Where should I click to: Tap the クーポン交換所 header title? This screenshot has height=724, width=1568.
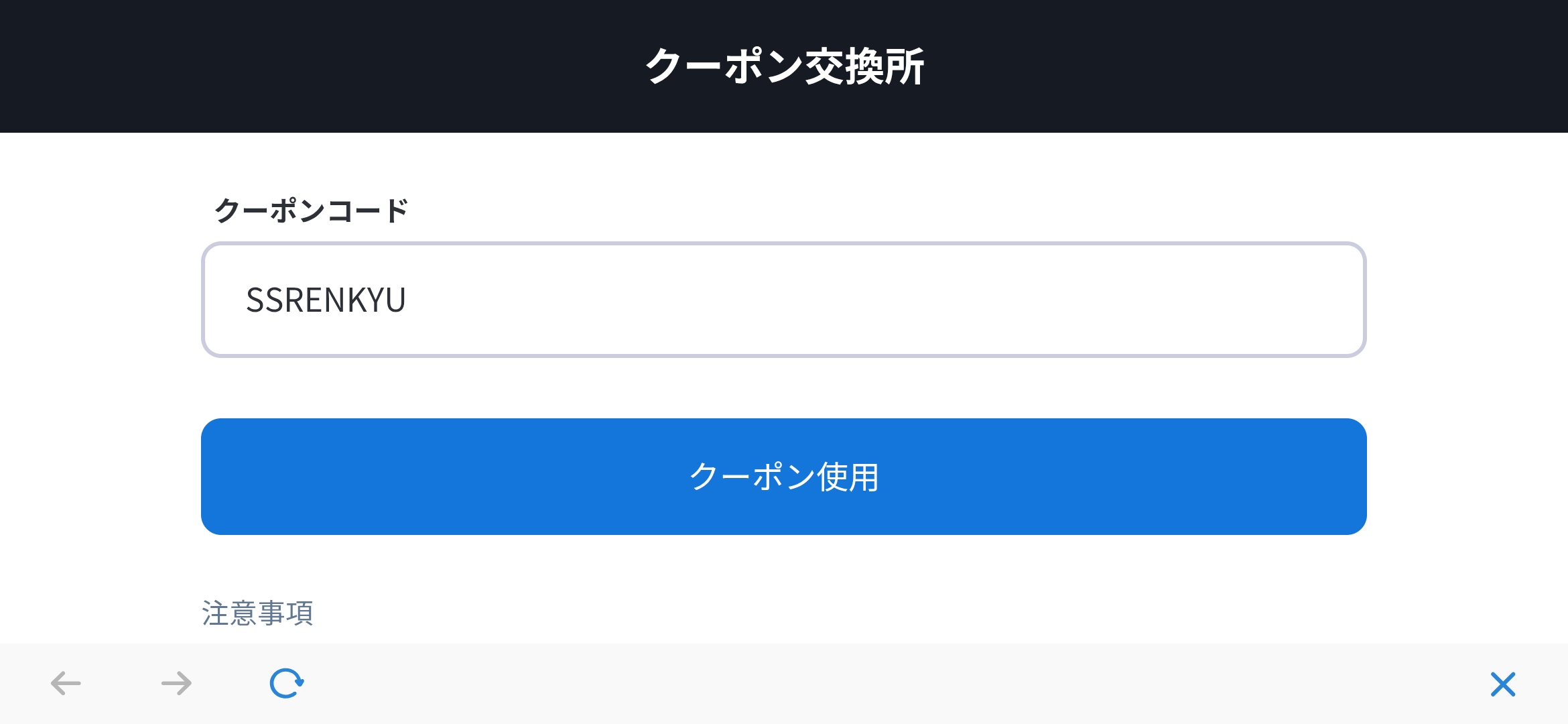point(784,66)
